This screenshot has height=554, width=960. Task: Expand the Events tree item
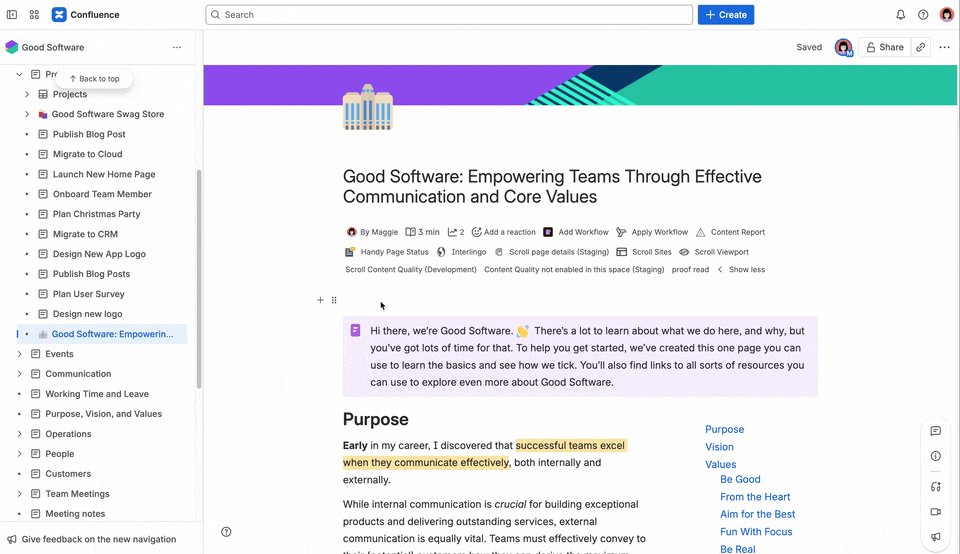coord(20,354)
